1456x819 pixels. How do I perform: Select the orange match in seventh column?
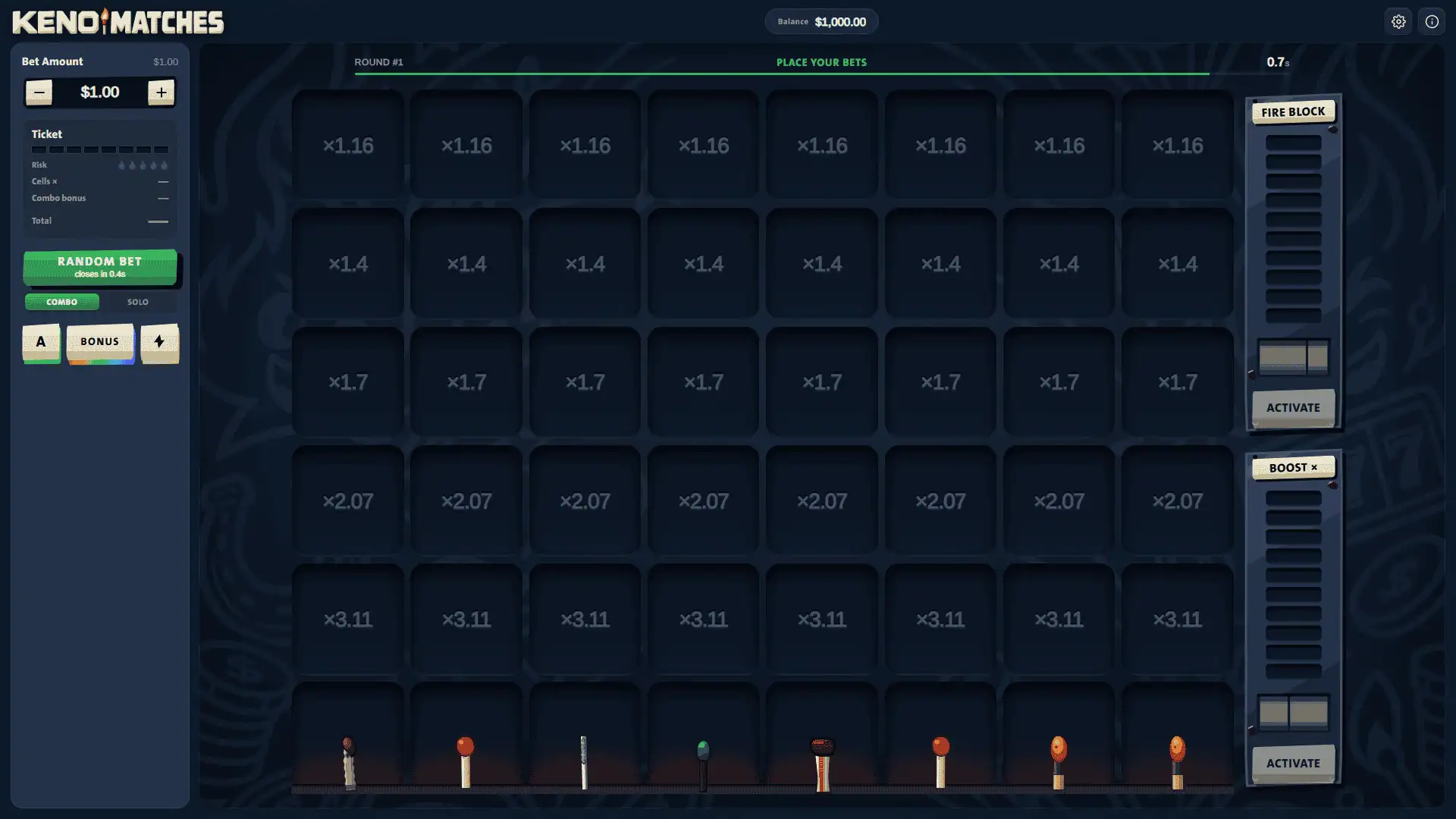point(1059,762)
